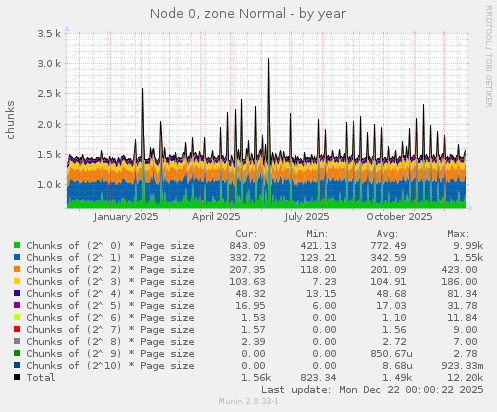Click the 'July 2025' axis label

(x=307, y=217)
